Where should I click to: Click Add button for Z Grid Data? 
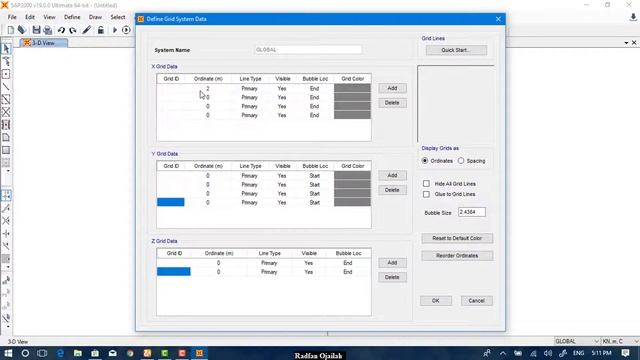point(392,263)
